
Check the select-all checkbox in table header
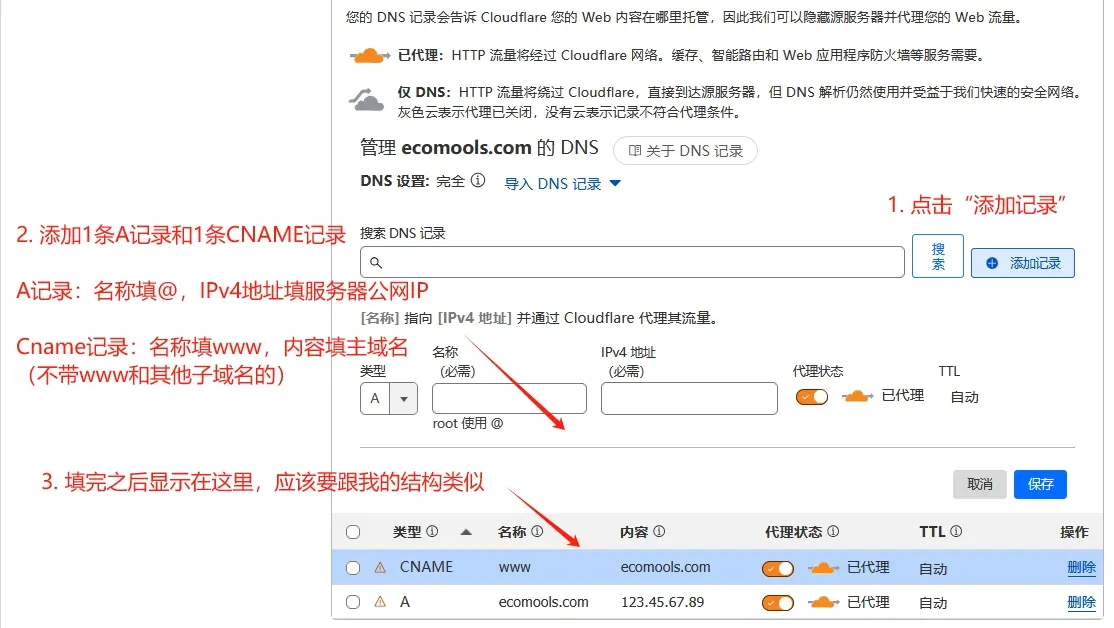[x=353, y=532]
